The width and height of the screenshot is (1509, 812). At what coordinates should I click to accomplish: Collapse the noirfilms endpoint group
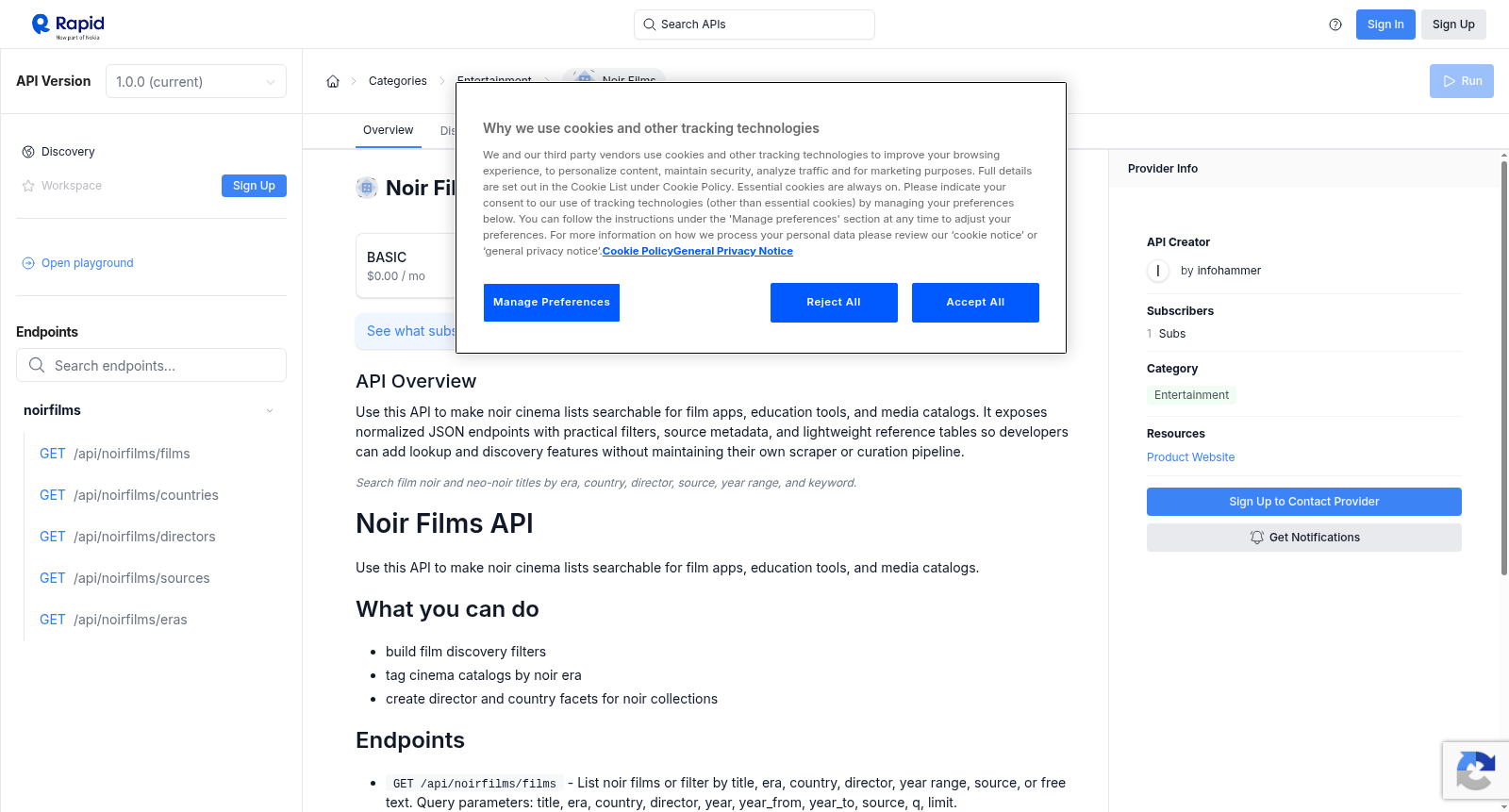pyautogui.click(x=270, y=410)
